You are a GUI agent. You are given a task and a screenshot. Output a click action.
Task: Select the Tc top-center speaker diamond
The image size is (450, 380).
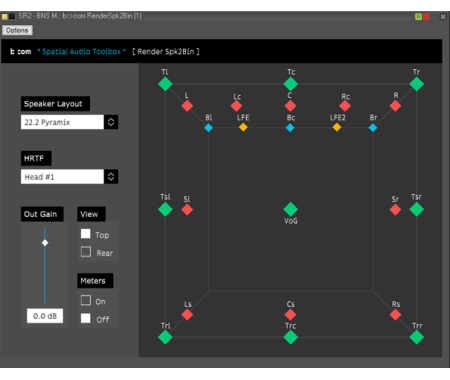[290, 84]
